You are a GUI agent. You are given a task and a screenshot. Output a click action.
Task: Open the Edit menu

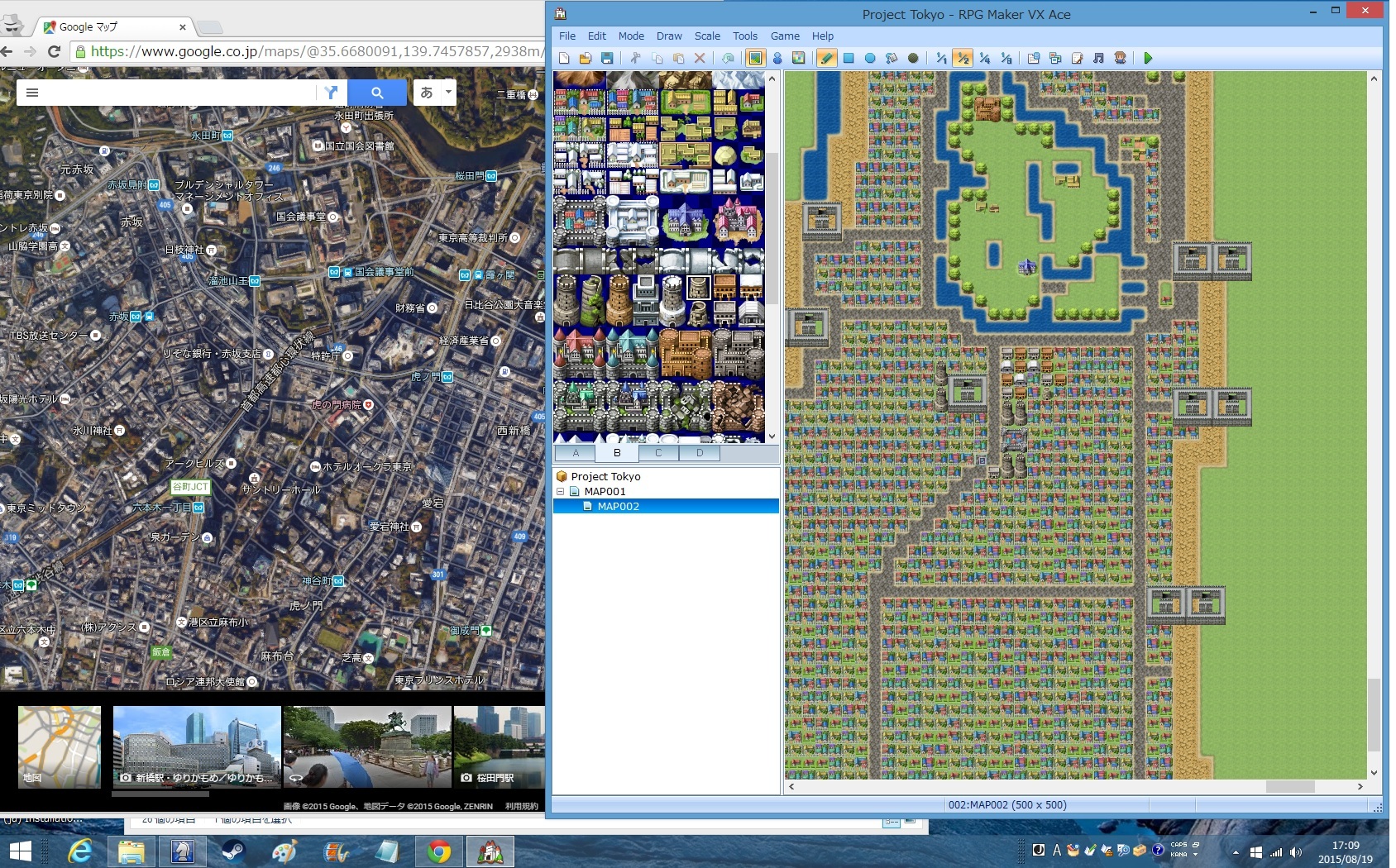[x=597, y=36]
